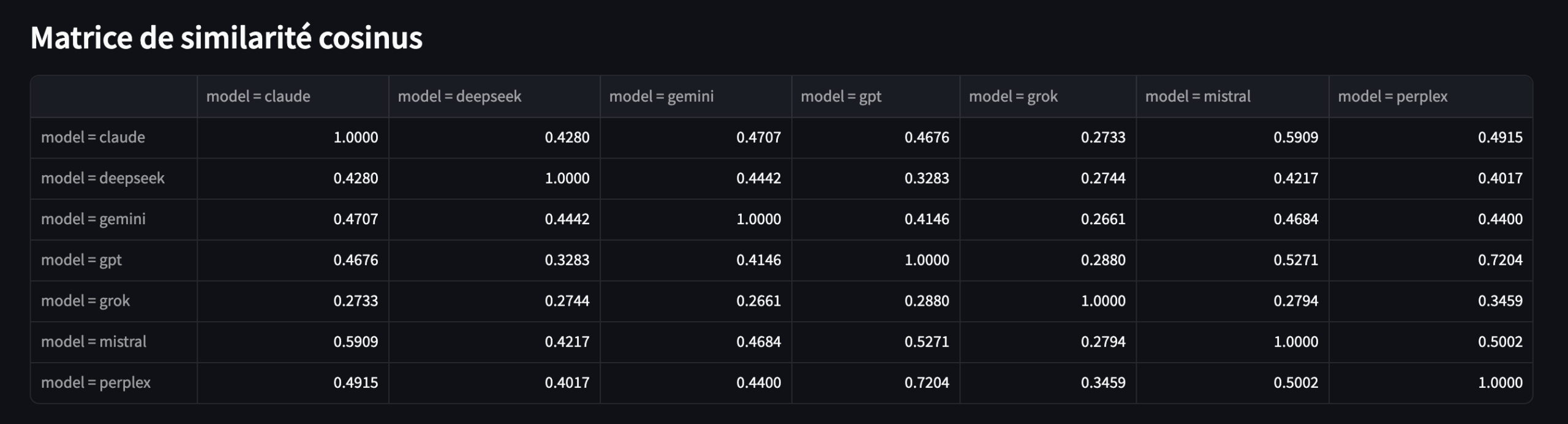Select the 'model = gpt' column header
Viewport: 1568px width, 424px height.
pyautogui.click(x=841, y=96)
